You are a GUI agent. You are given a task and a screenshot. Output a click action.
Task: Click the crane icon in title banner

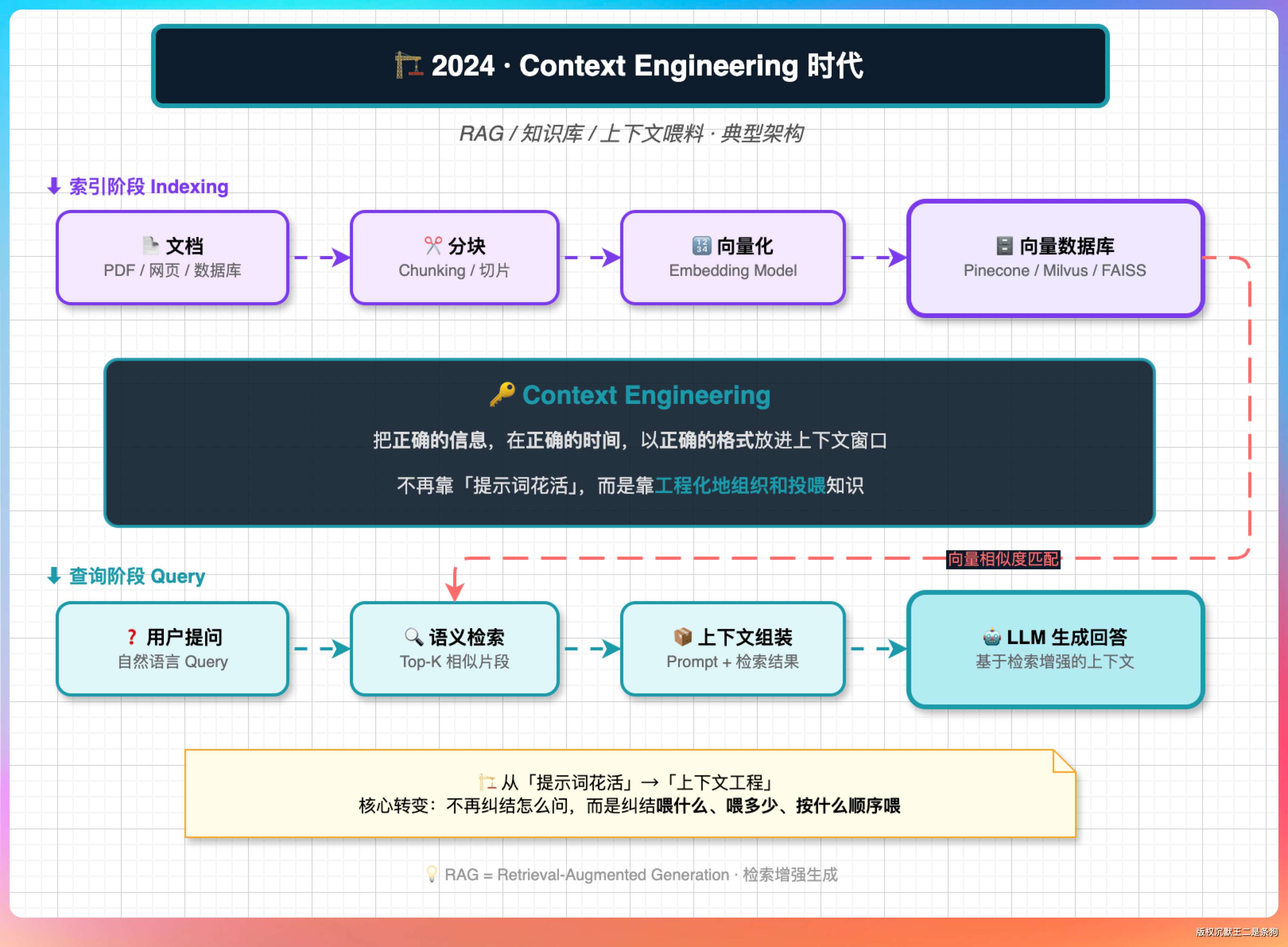pyautogui.click(x=408, y=65)
